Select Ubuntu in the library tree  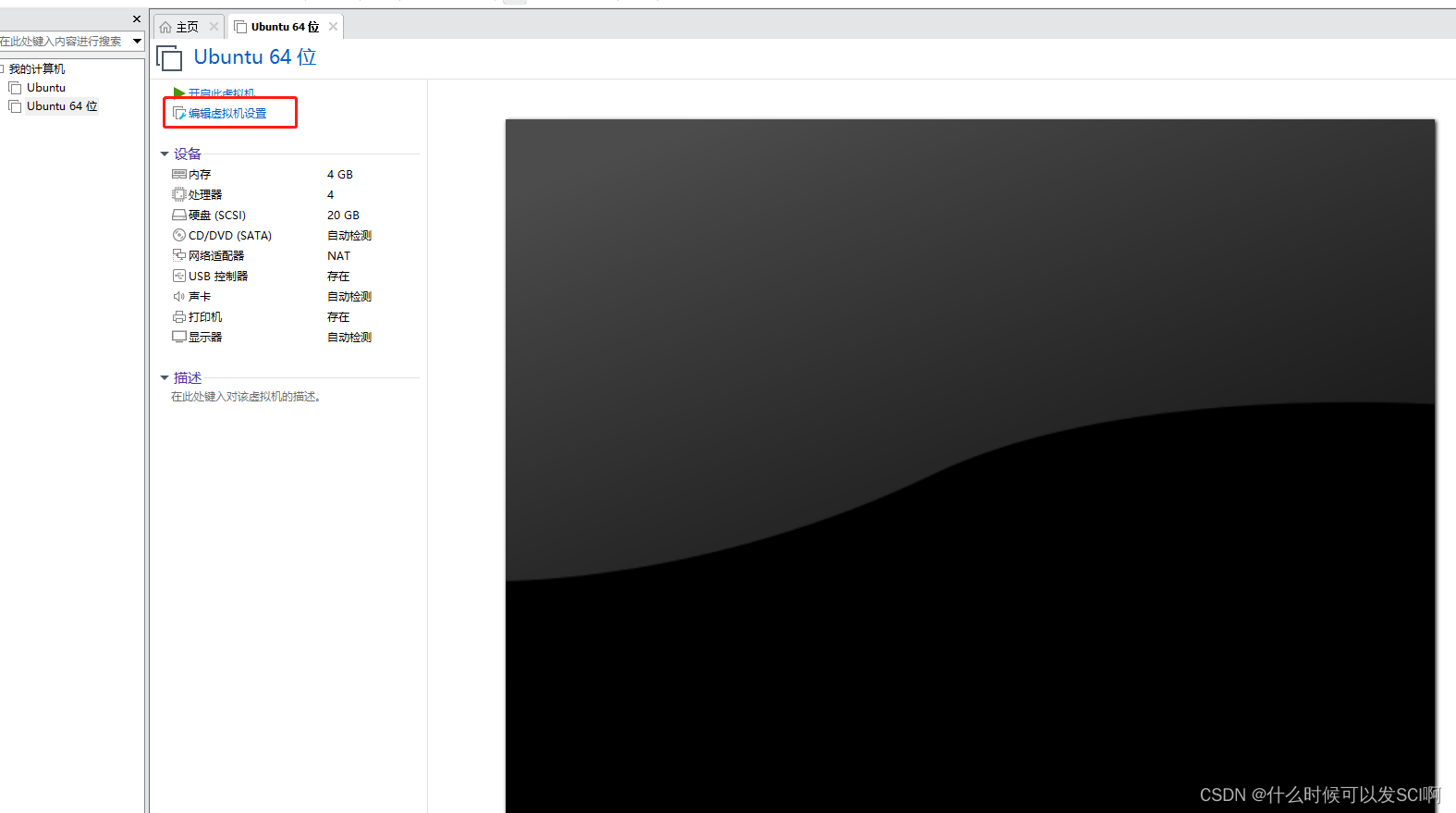46,88
